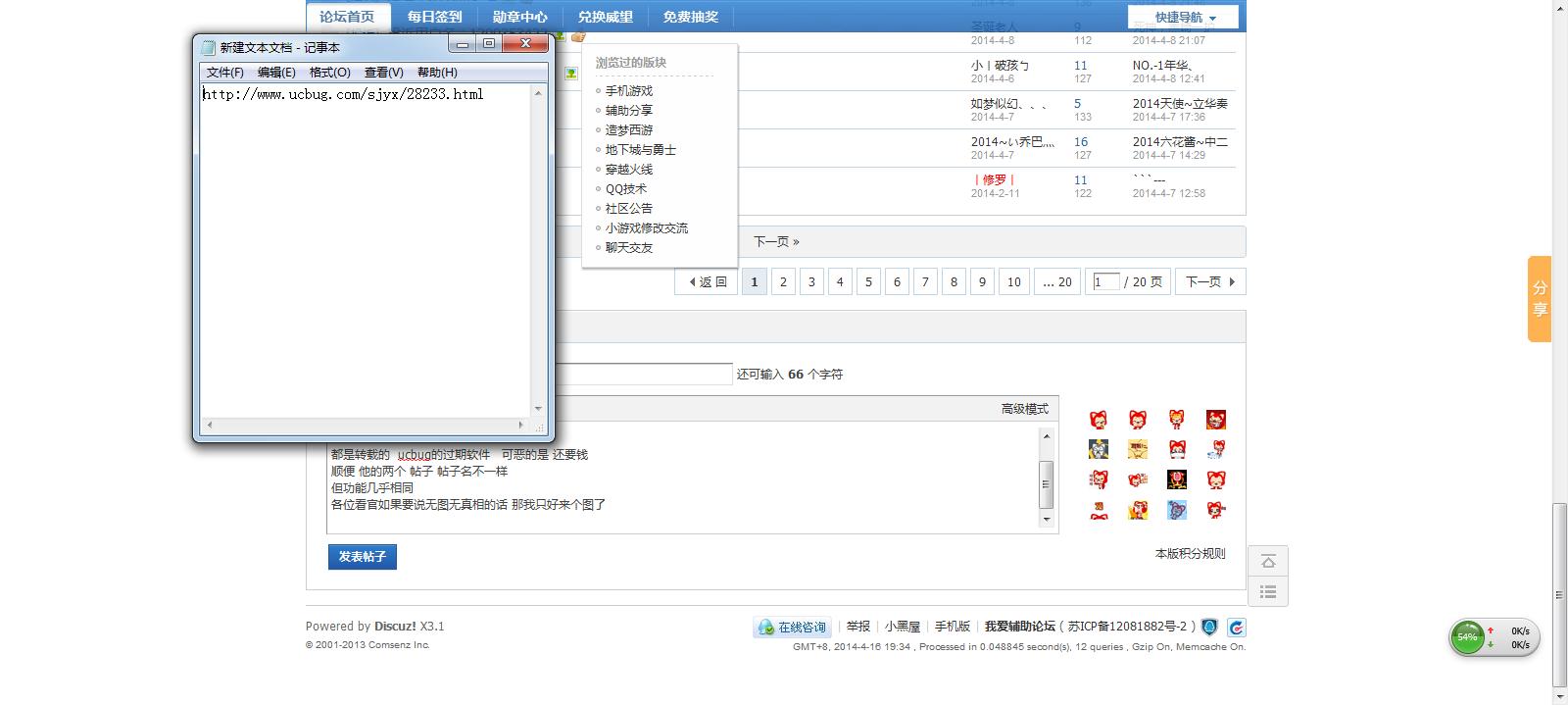The image size is (1568, 705).
Task: Click Notepad horizontal scrollbar left arrow
Action: [209, 426]
